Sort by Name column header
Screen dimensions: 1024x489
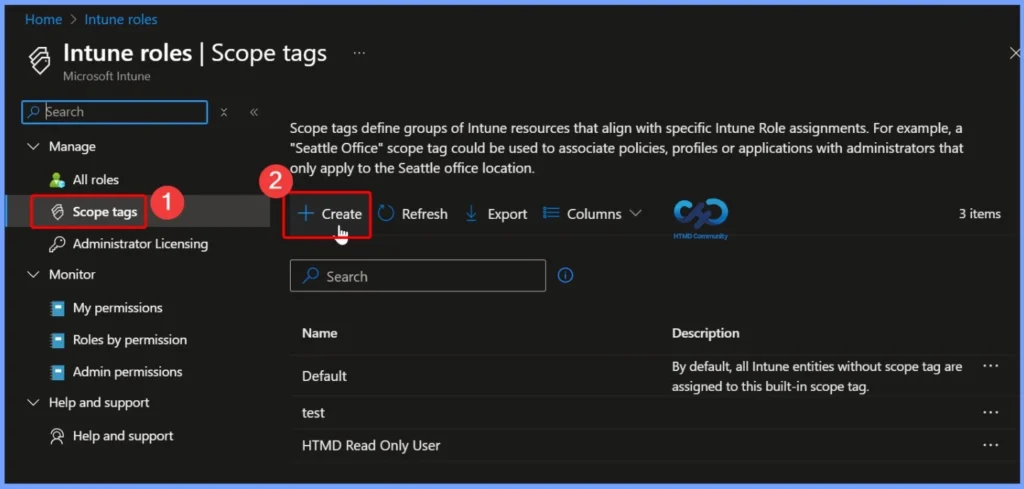(319, 333)
